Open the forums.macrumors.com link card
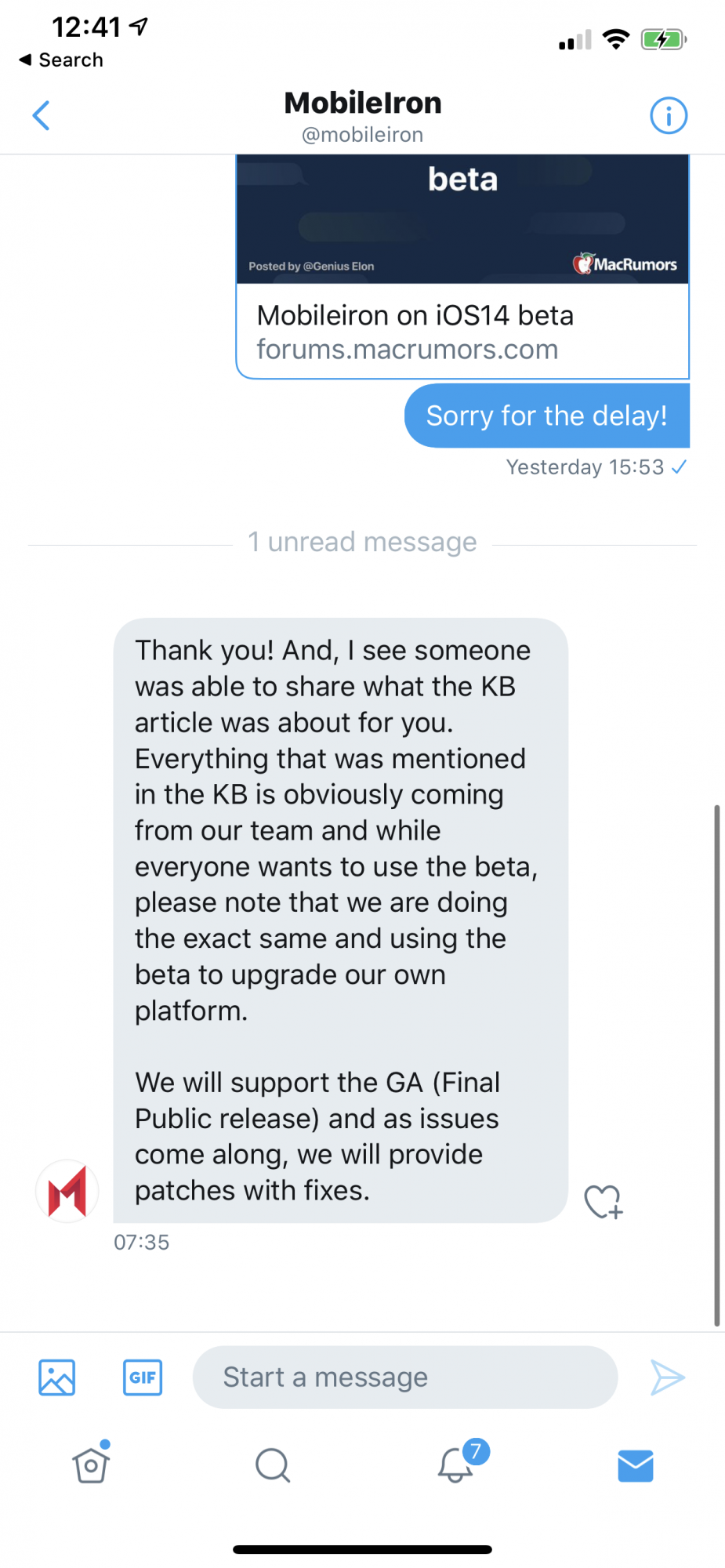This screenshot has height=1568, width=725. pos(462,332)
